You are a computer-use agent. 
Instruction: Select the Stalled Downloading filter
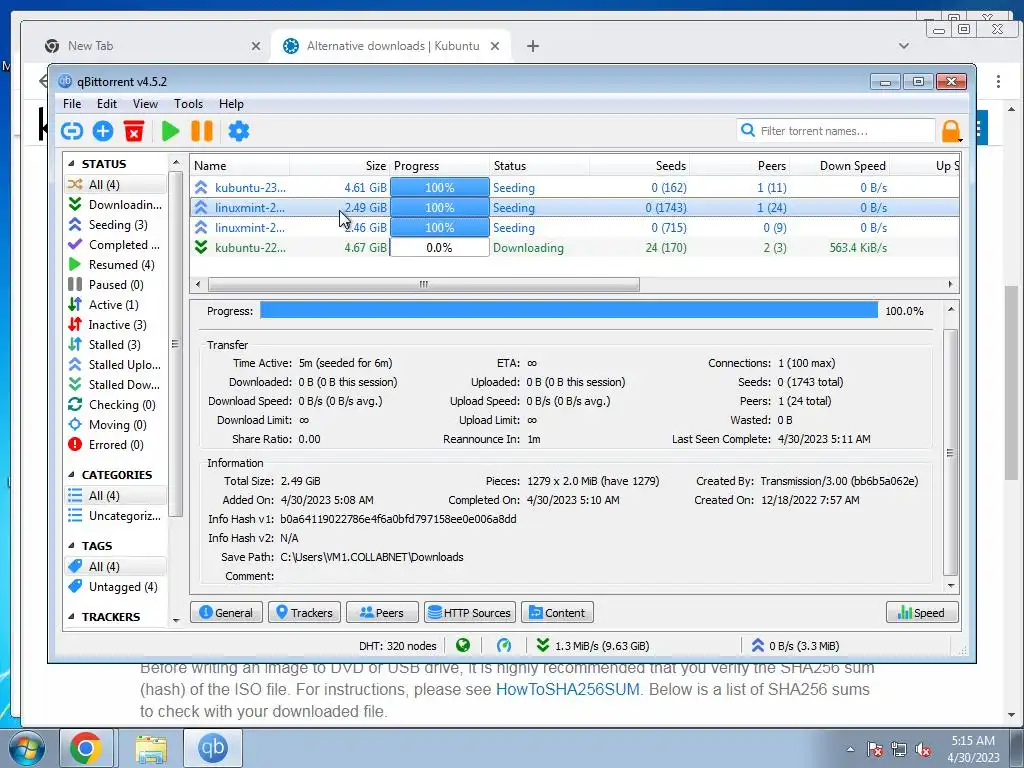coord(116,385)
